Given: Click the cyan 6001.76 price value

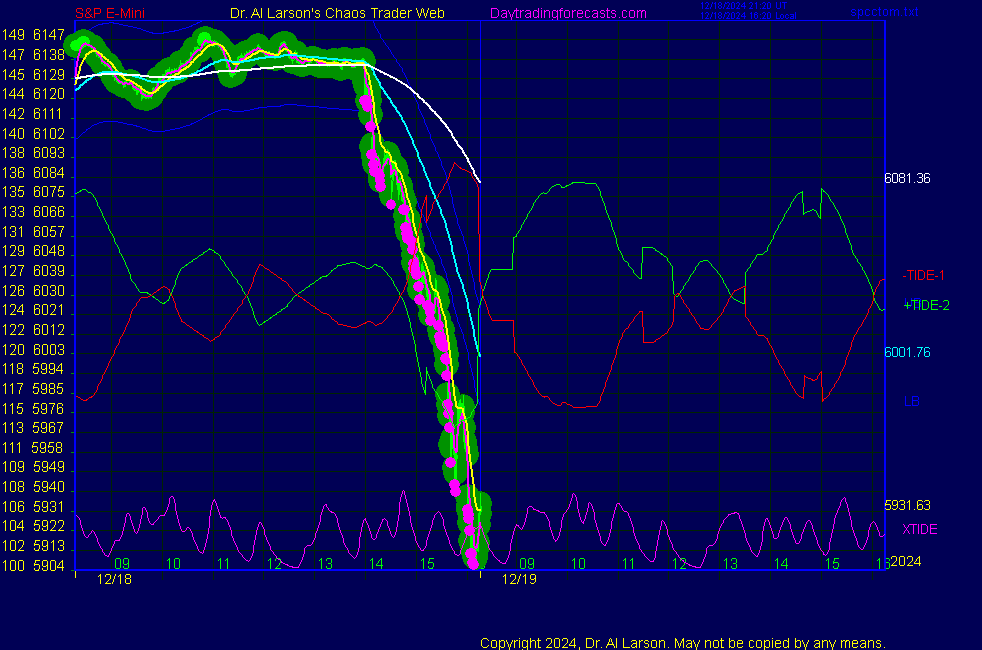Looking at the screenshot, I should coord(907,352).
